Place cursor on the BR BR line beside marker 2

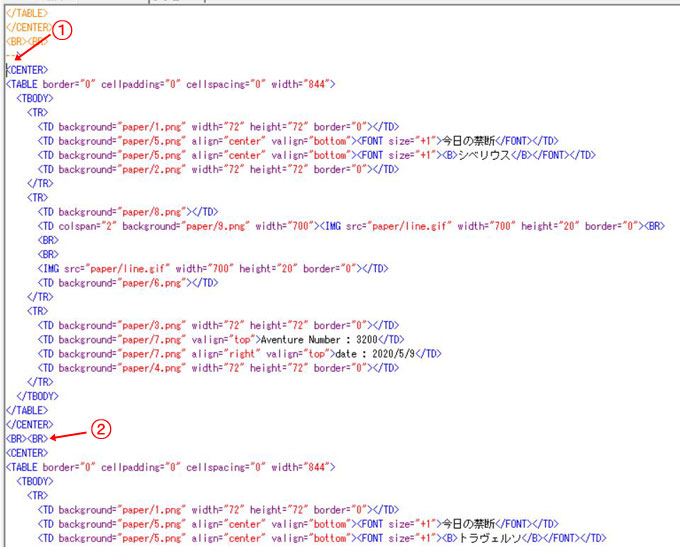tap(26, 438)
